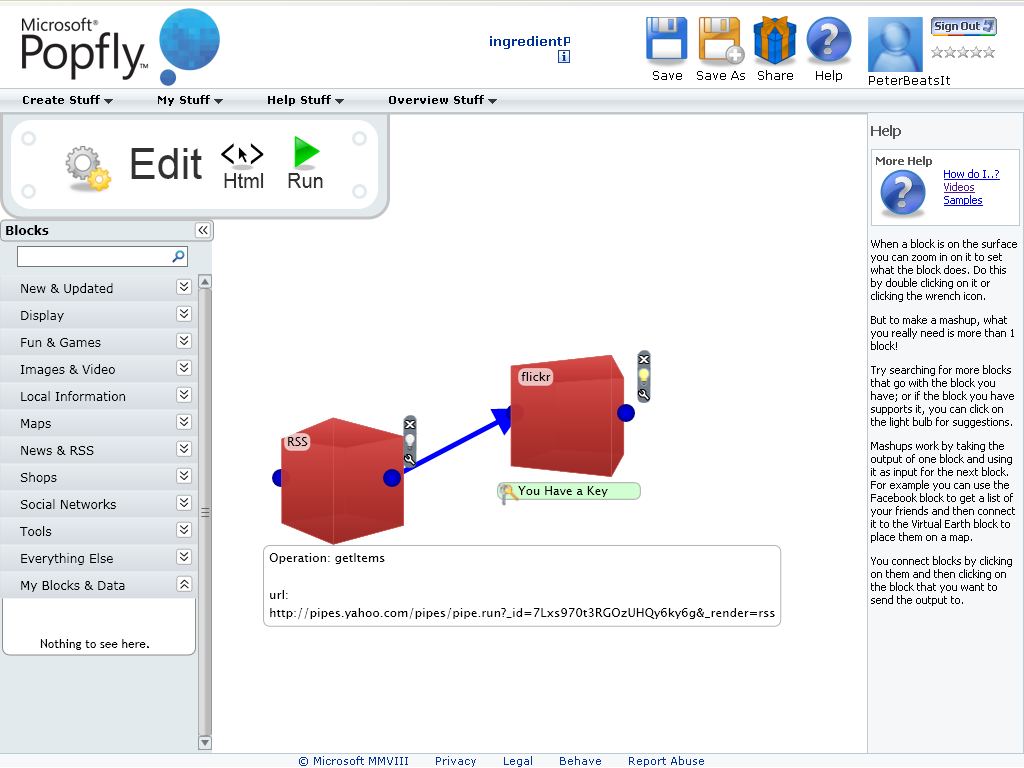Expand the Fun & Games category

(184, 341)
